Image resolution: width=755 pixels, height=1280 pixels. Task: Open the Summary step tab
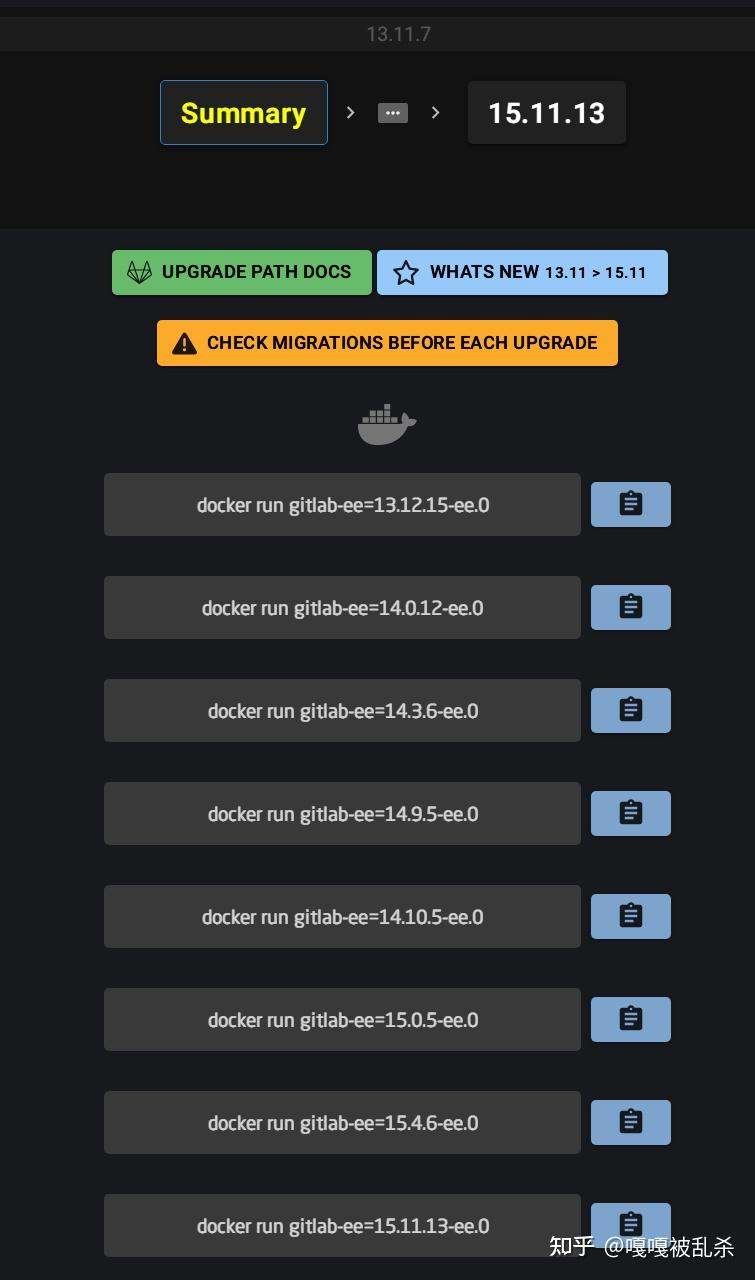[x=243, y=113]
